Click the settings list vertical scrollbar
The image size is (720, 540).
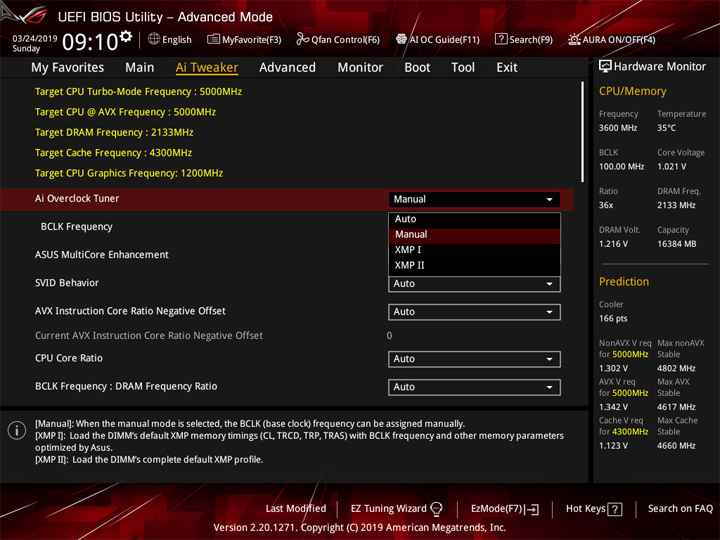click(583, 131)
